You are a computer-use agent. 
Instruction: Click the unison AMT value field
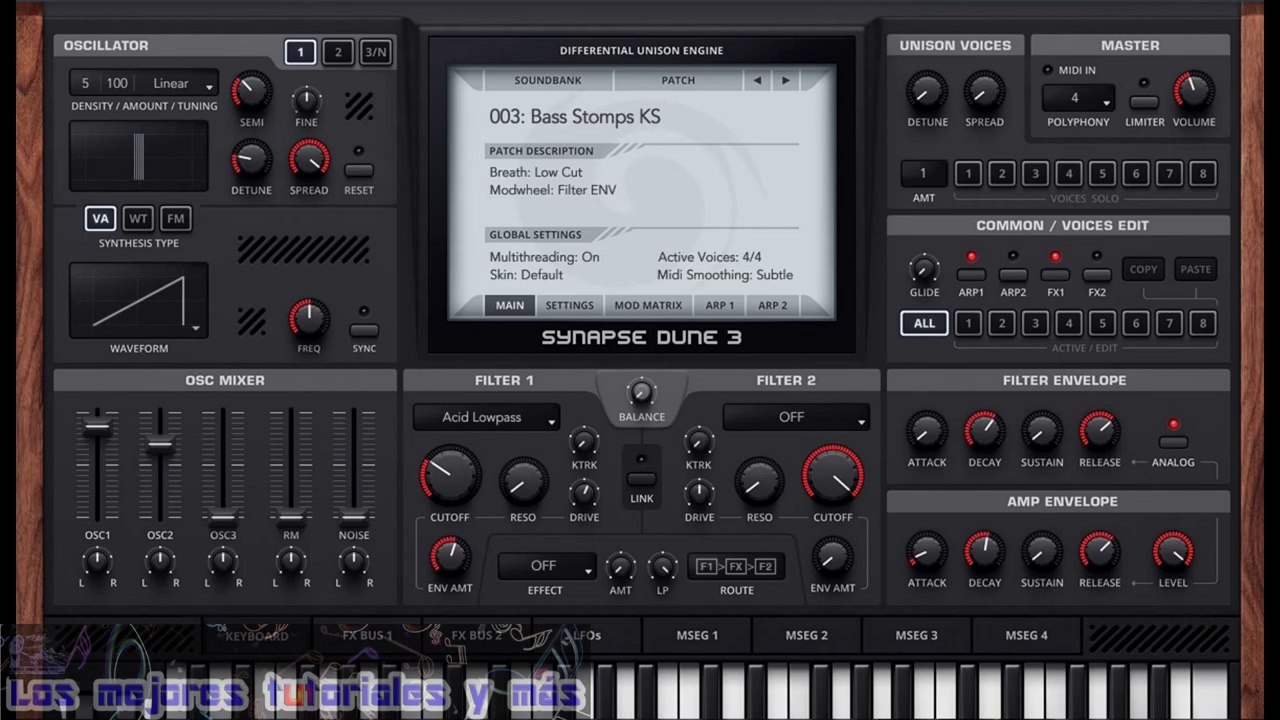point(923,174)
